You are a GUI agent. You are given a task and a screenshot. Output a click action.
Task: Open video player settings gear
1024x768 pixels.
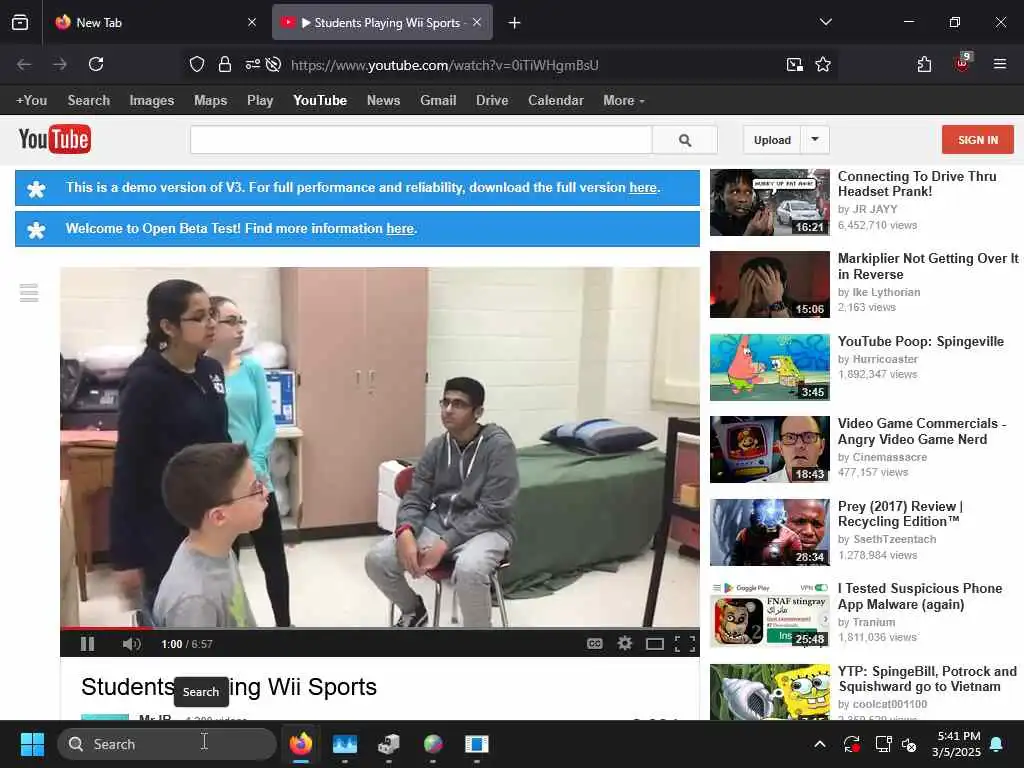pyautogui.click(x=625, y=644)
